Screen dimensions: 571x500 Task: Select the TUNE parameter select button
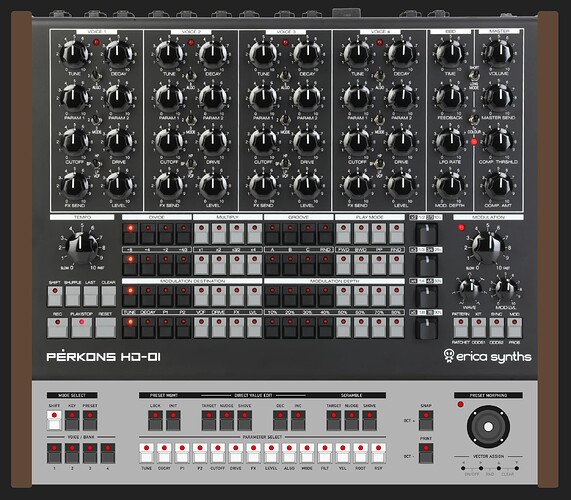pyautogui.click(x=146, y=453)
